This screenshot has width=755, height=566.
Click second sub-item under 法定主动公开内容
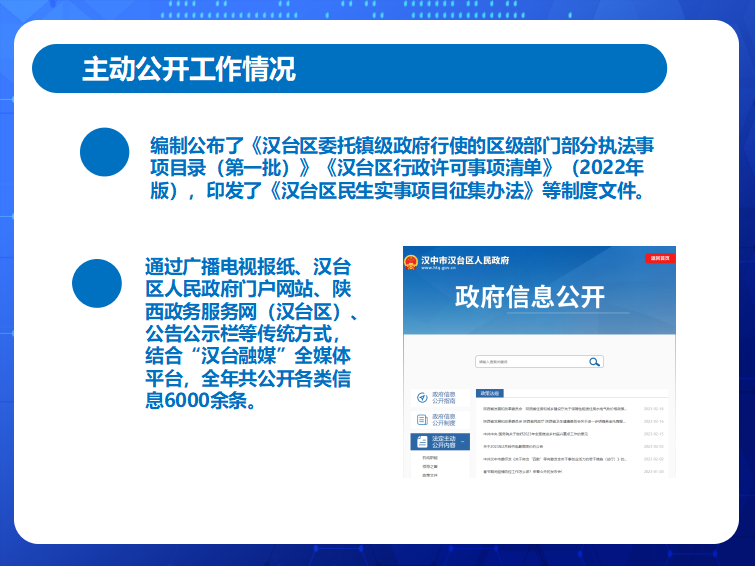pos(430,466)
